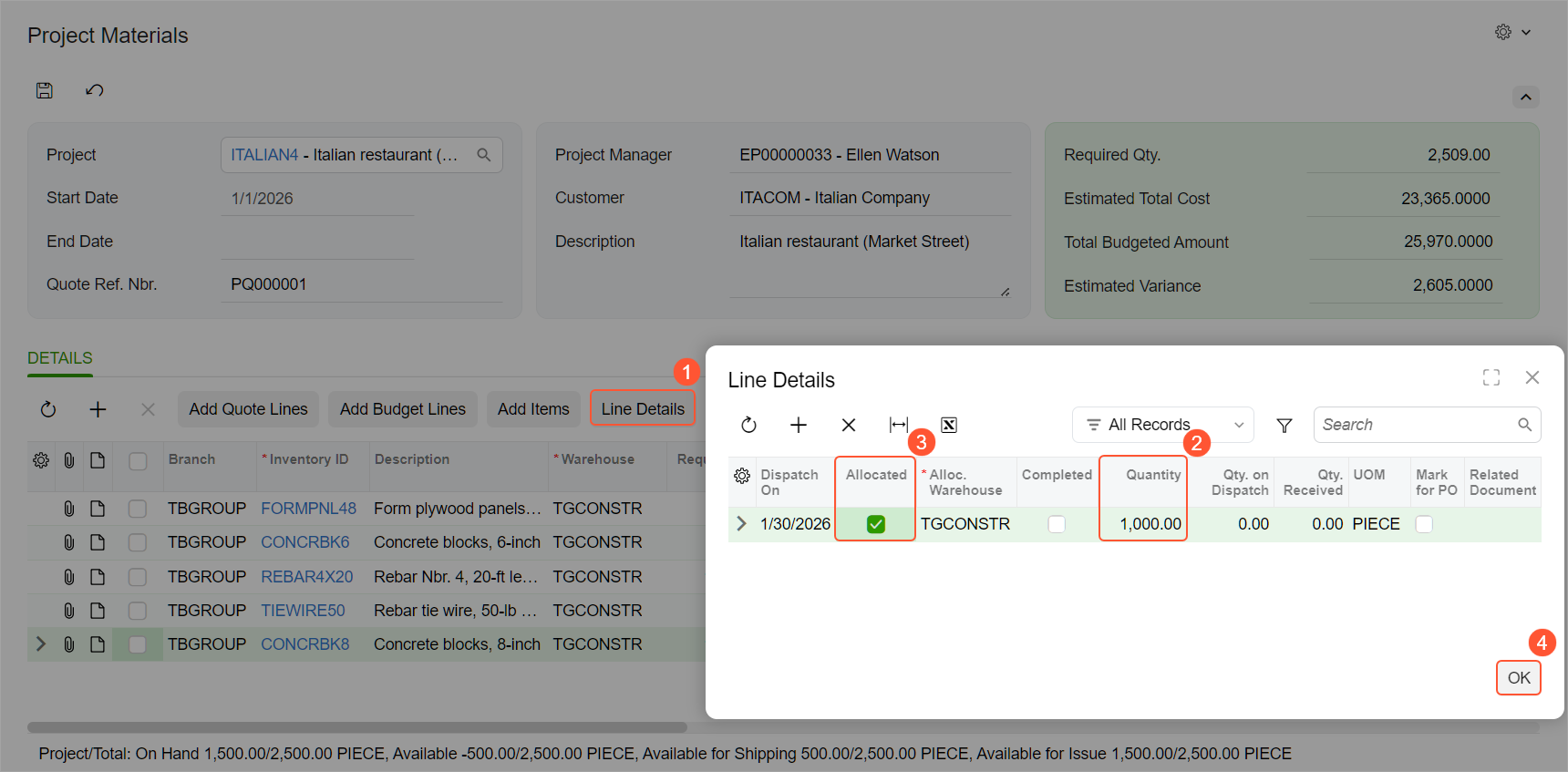Click Add Budget Lines button

tap(403, 409)
